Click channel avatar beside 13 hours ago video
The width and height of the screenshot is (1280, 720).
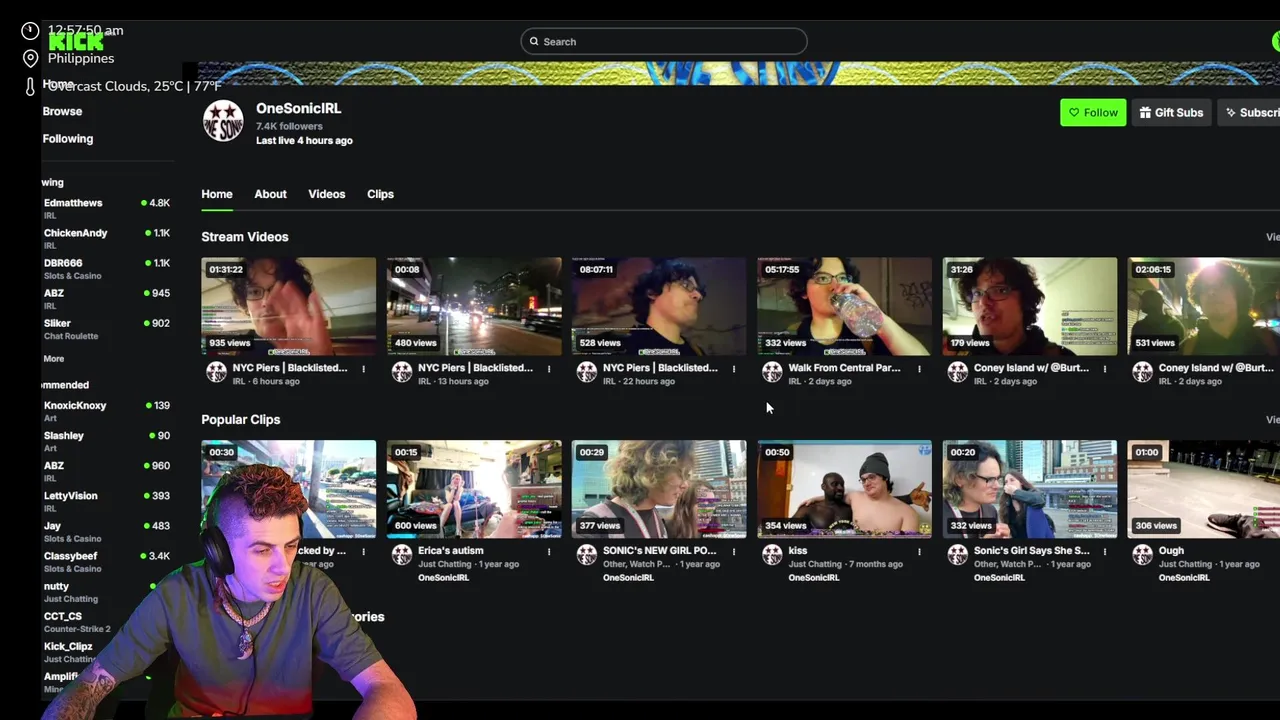tap(402, 373)
